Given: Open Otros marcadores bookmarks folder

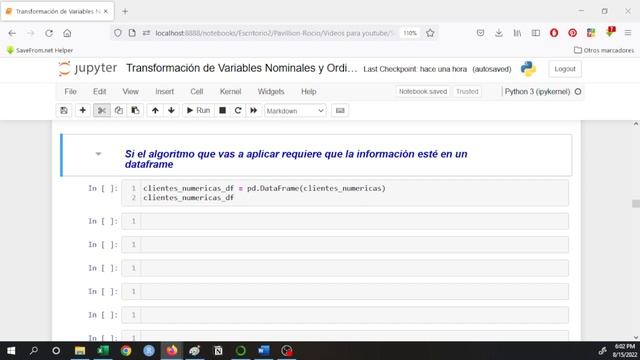Looking at the screenshot, I should [x=604, y=50].
